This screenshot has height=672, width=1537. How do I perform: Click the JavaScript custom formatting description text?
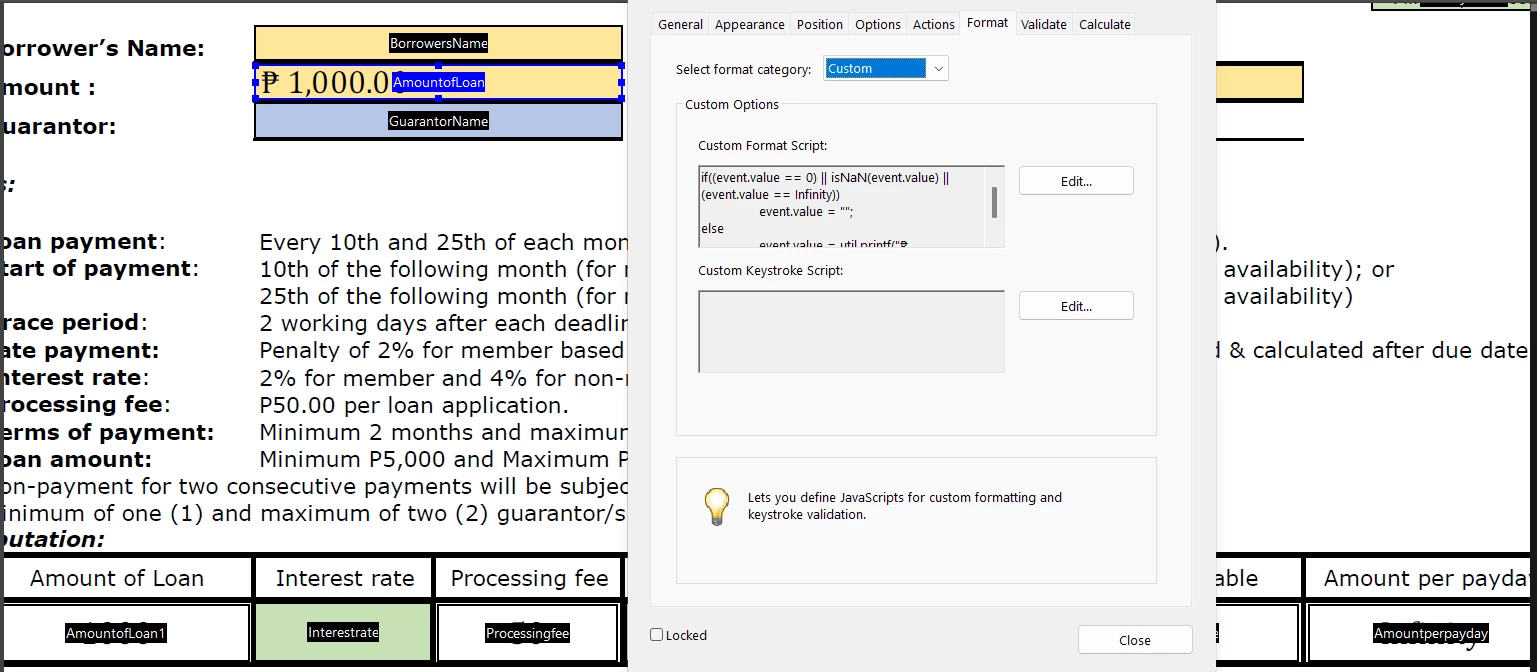(905, 506)
